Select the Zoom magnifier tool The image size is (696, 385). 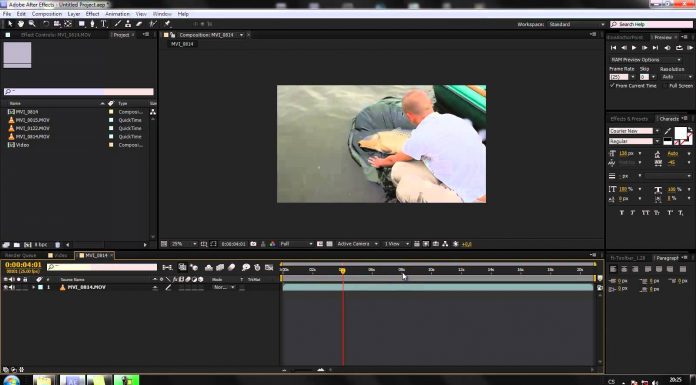(32, 24)
